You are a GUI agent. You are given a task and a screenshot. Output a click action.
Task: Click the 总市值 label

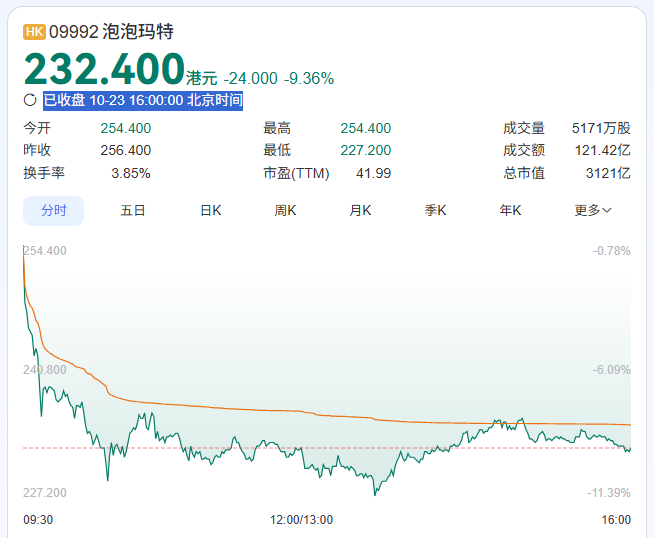point(524,173)
